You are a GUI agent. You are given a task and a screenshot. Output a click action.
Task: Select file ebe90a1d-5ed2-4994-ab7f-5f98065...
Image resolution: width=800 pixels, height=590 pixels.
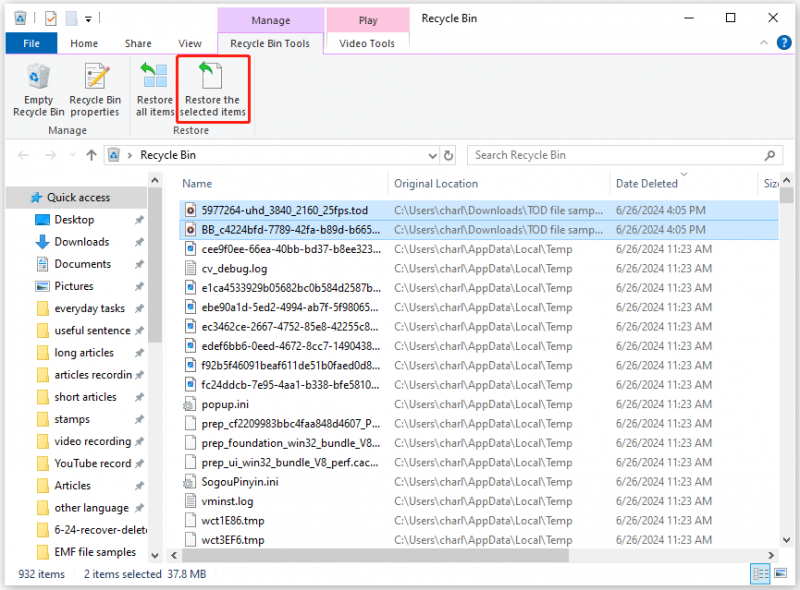479,307
